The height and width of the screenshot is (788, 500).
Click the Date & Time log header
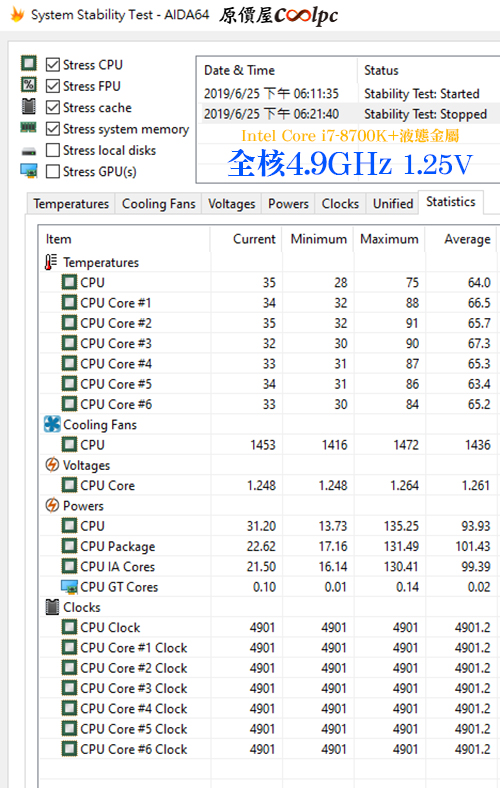[x=277, y=70]
